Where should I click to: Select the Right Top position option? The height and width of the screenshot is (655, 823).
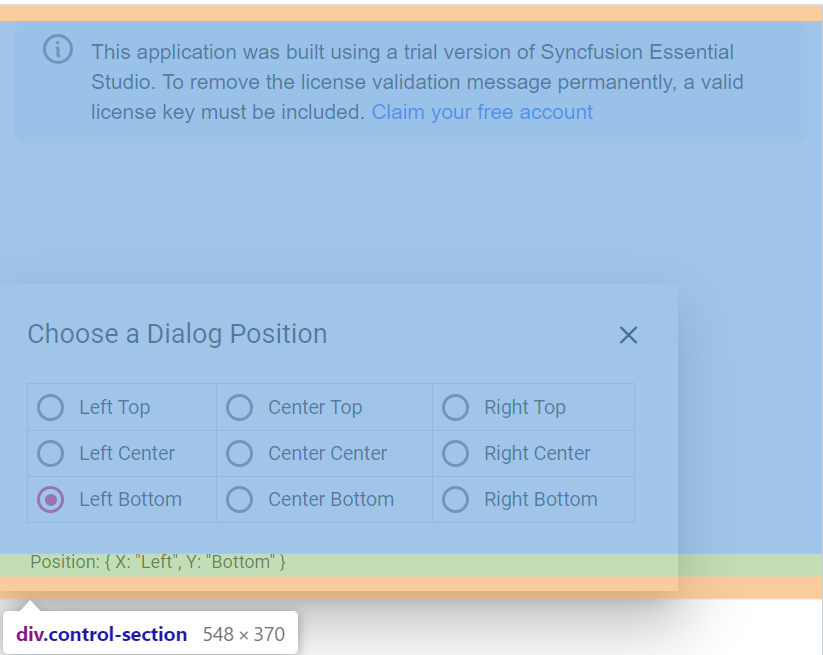[455, 407]
